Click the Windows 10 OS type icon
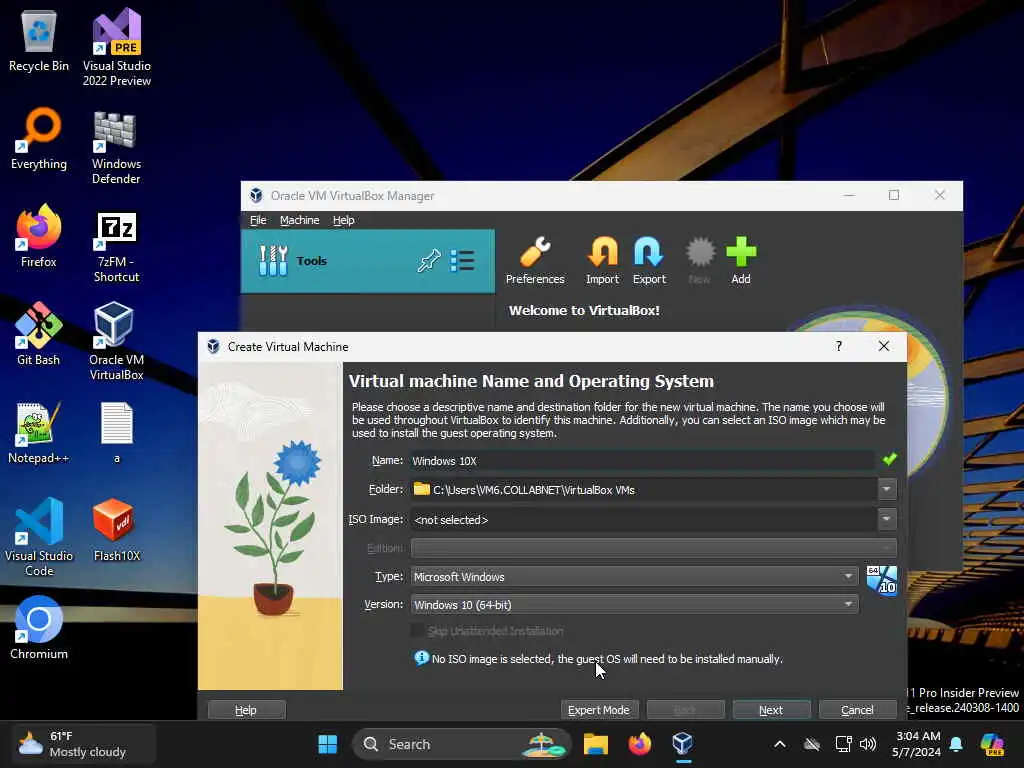The width and height of the screenshot is (1024, 768). coord(882,580)
